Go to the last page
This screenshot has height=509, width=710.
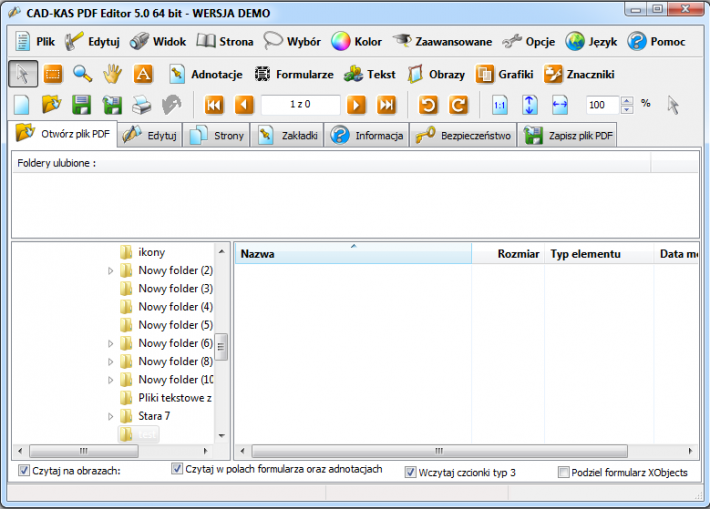coord(386,105)
